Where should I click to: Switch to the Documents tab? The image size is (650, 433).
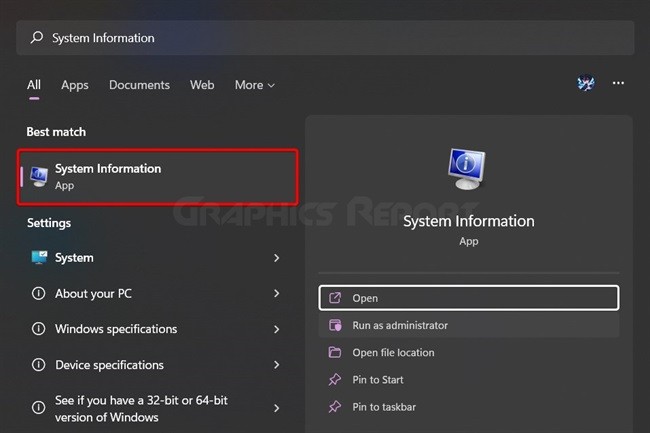pos(139,85)
